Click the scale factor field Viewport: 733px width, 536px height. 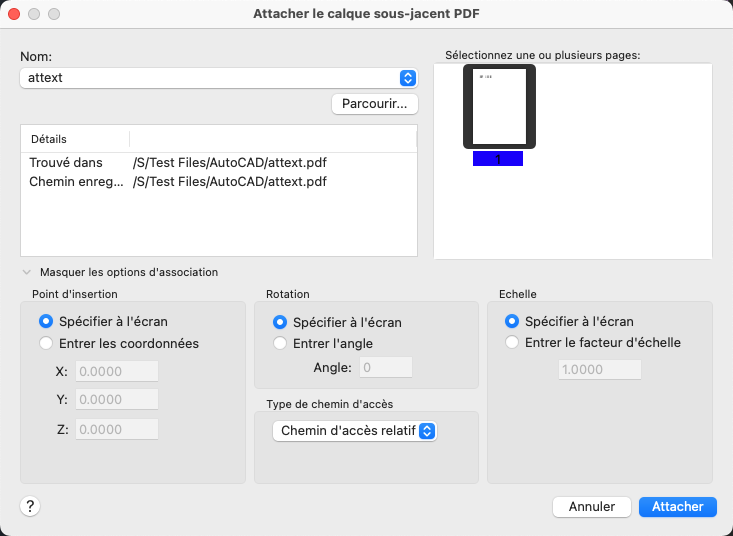pos(599,369)
